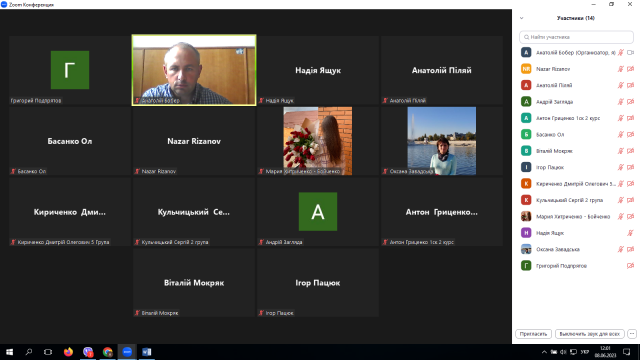Screen dimensions: 640x360
Task: Show hidden system tray icons
Action: [544, 352]
